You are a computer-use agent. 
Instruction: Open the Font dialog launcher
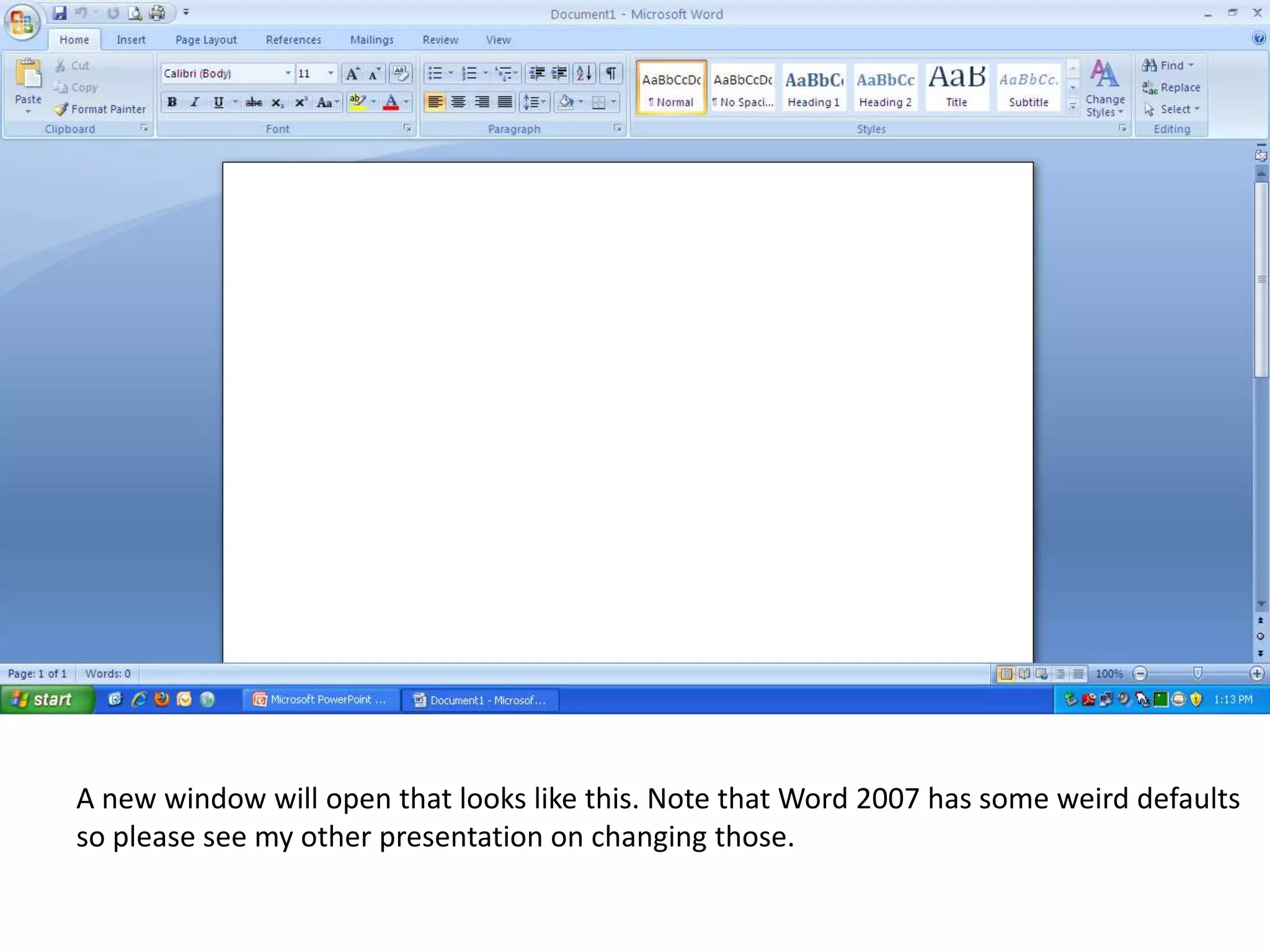[407, 128]
